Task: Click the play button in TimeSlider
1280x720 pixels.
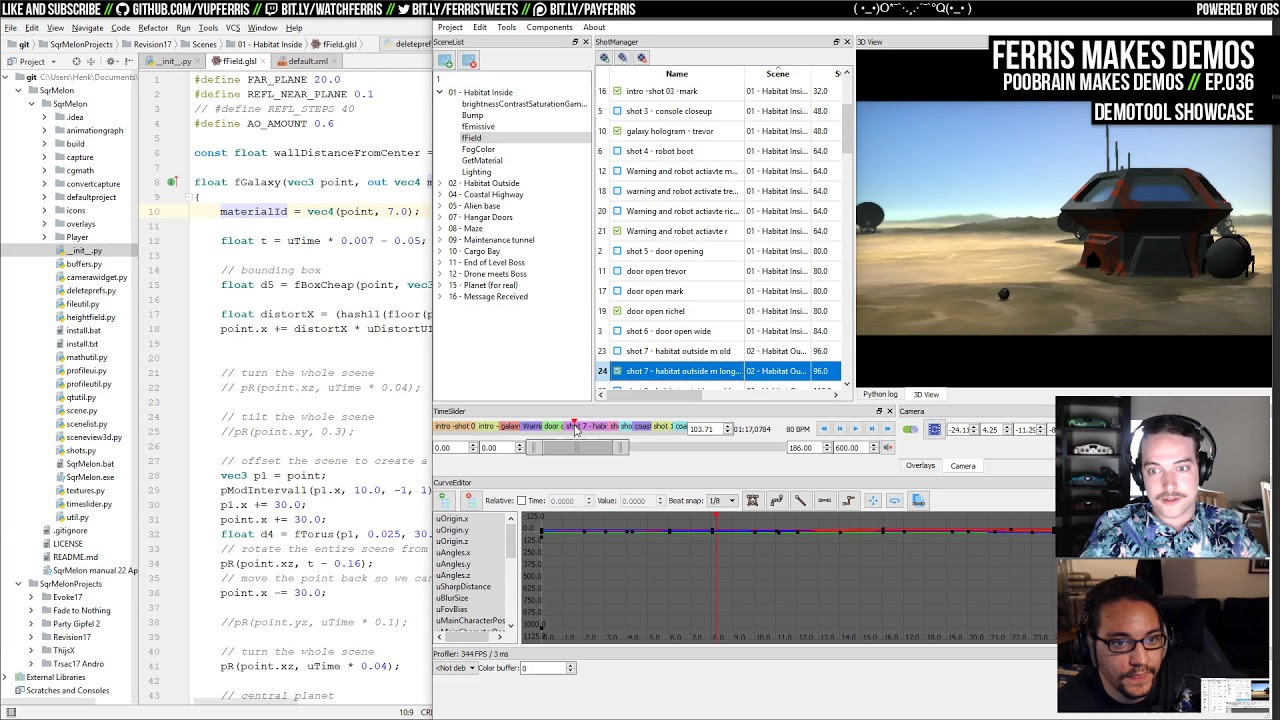Action: coord(856,429)
